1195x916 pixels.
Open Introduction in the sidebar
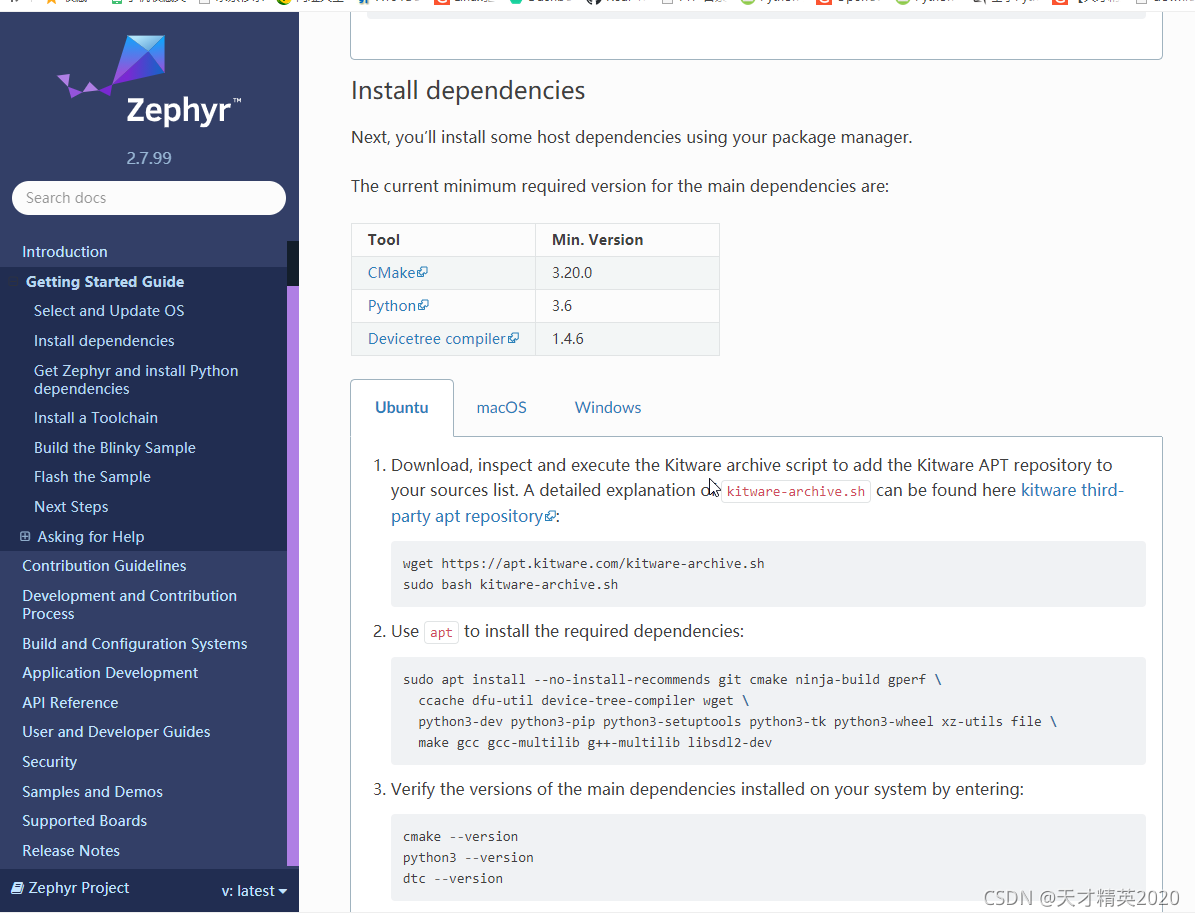(65, 251)
